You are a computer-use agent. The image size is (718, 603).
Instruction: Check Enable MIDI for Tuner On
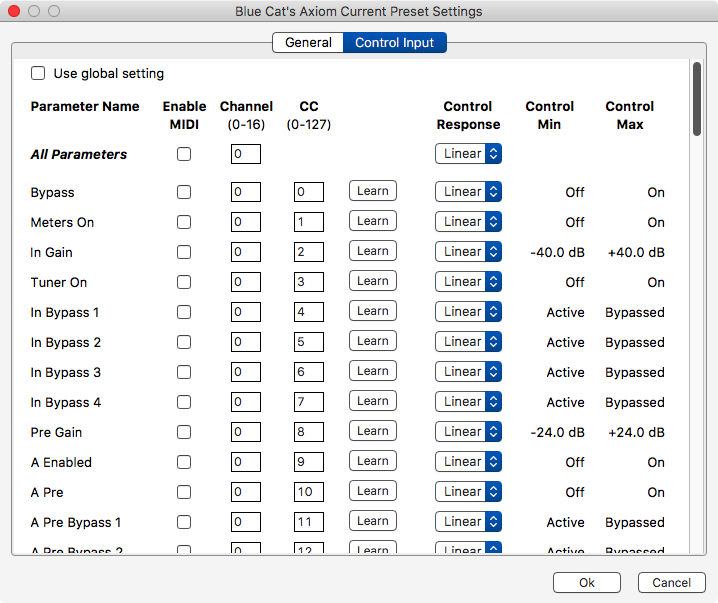pyautogui.click(x=184, y=282)
